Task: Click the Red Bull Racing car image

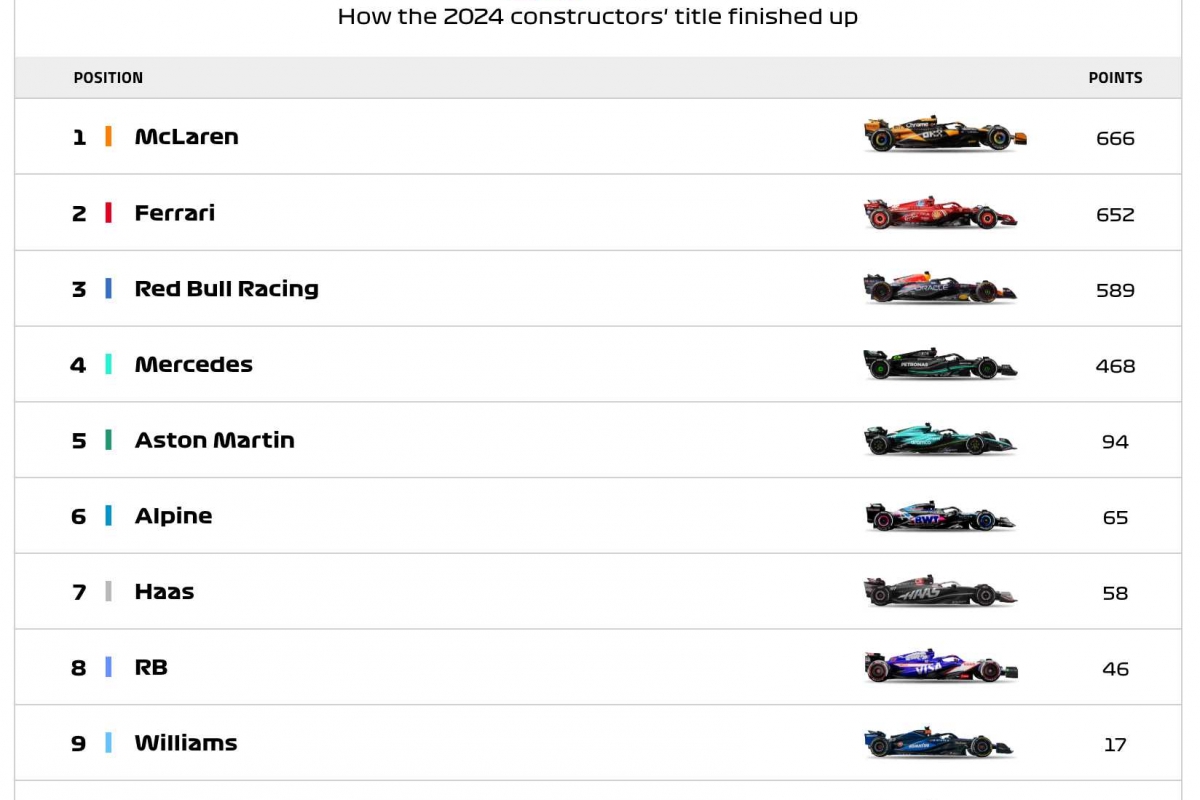Action: [x=940, y=288]
